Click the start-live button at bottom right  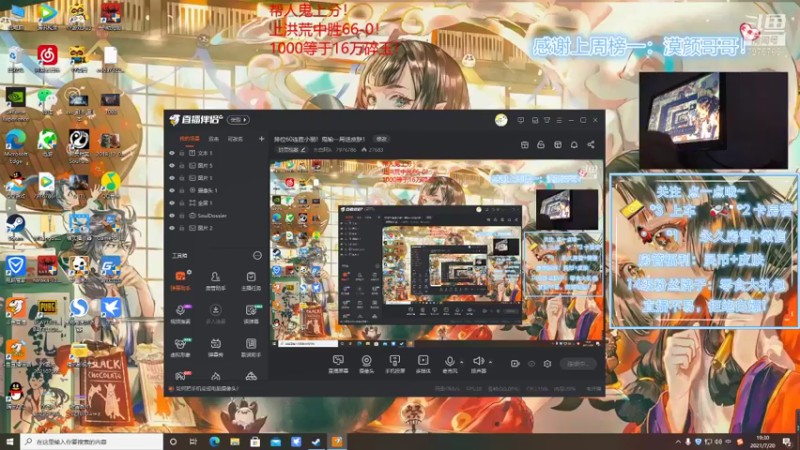point(579,364)
